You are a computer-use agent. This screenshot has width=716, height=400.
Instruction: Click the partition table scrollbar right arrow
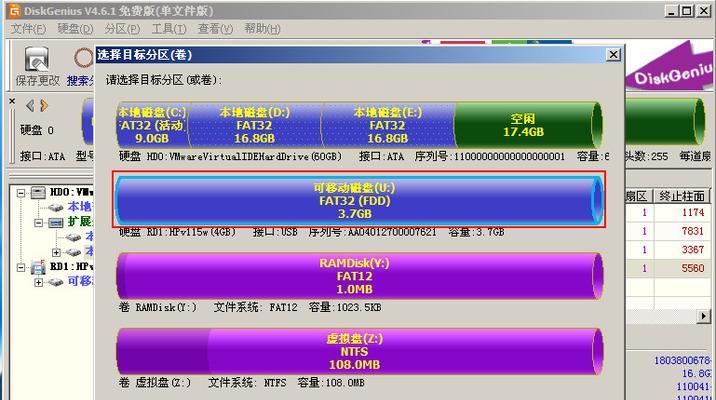coord(704,316)
